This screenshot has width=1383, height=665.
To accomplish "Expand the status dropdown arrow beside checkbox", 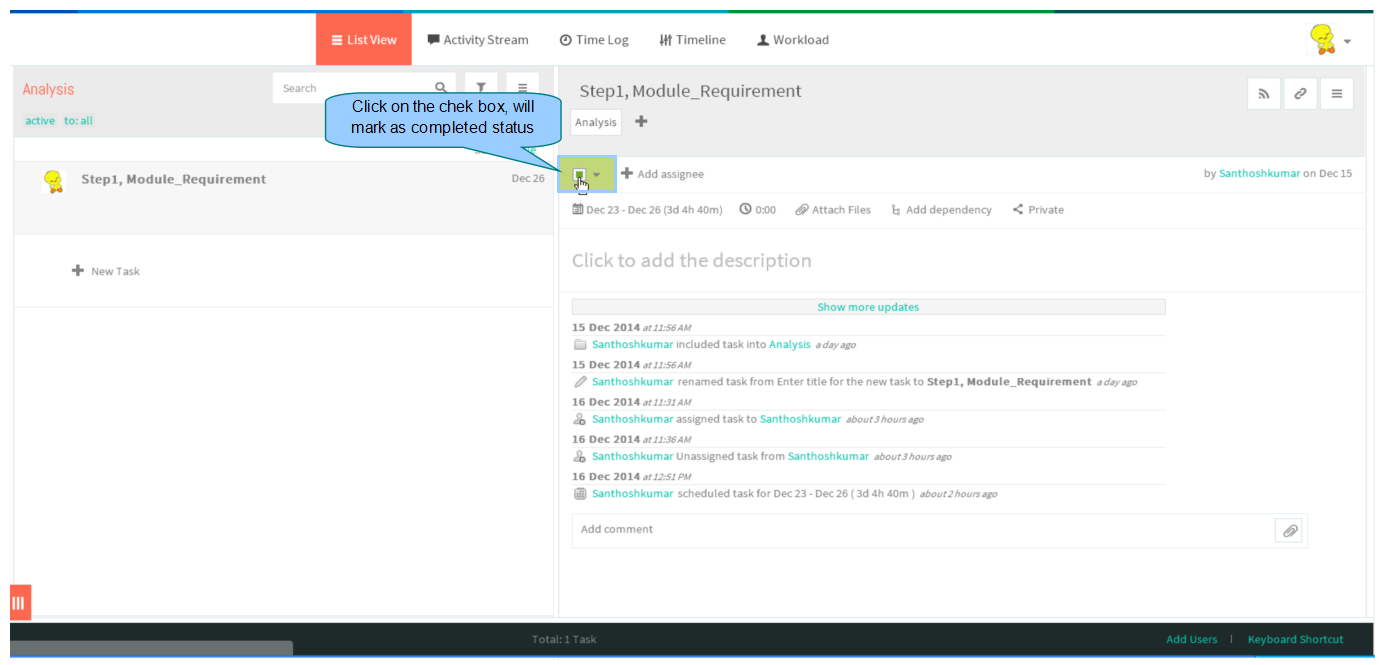I will tap(597, 174).
